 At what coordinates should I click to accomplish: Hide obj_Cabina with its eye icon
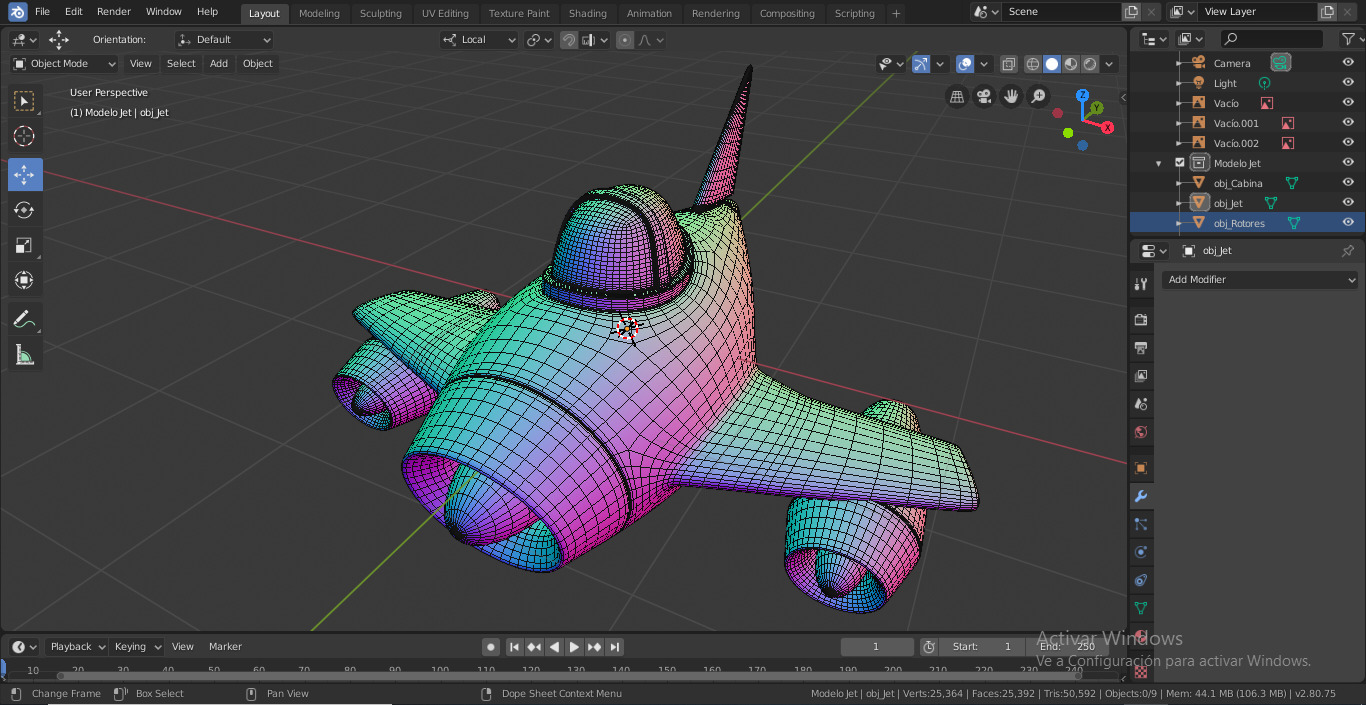coord(1348,183)
